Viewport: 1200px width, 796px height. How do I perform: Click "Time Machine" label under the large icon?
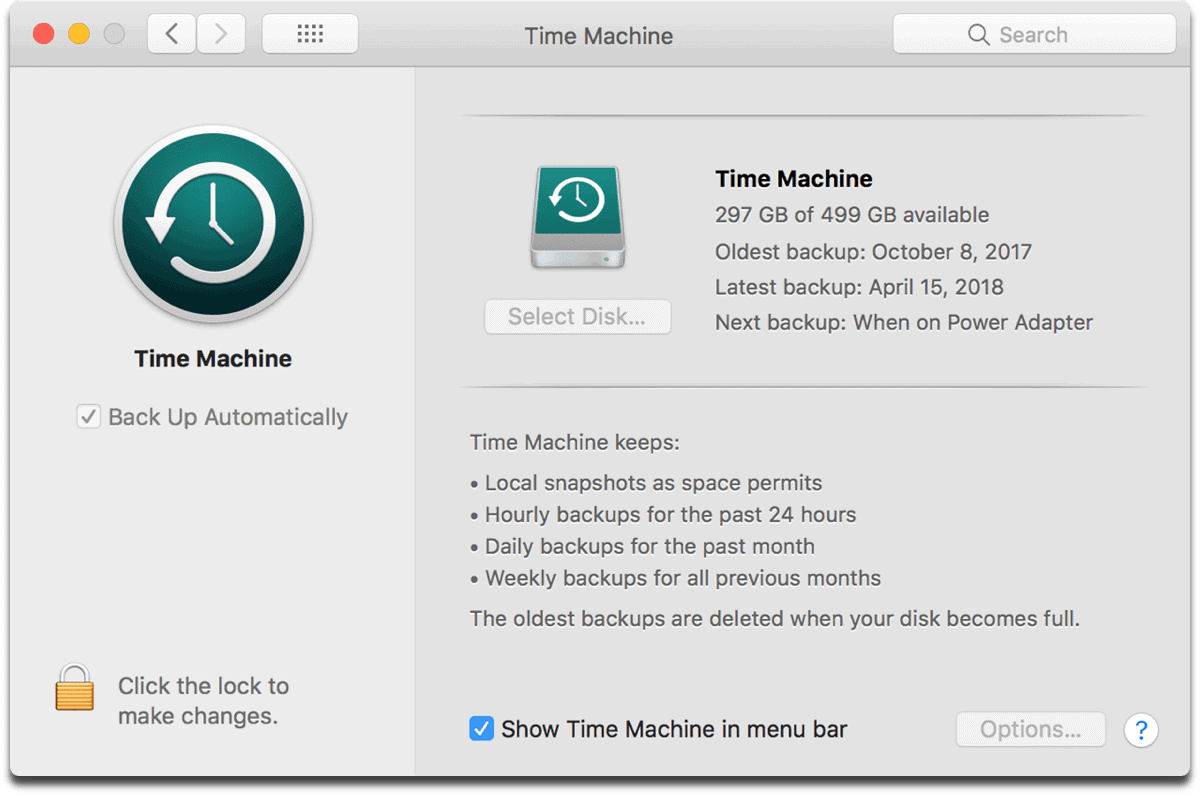(x=213, y=359)
